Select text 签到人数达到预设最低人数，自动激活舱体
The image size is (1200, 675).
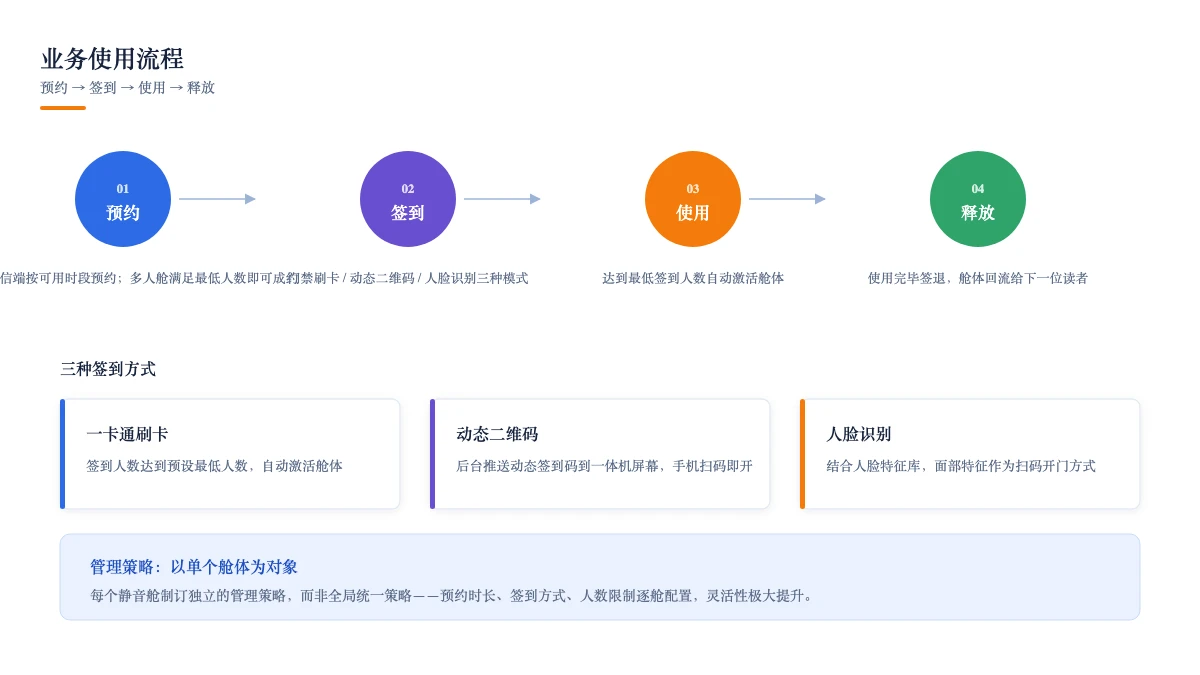[x=214, y=466]
